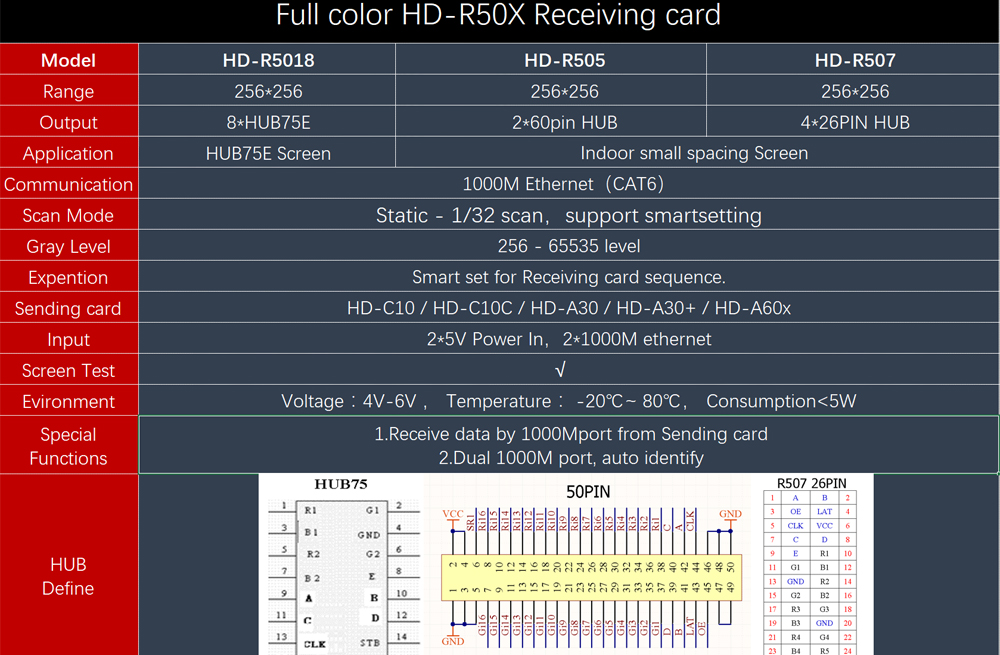Click the 'HUB75' diagram heading
This screenshot has height=655, width=1000.
(x=341, y=484)
